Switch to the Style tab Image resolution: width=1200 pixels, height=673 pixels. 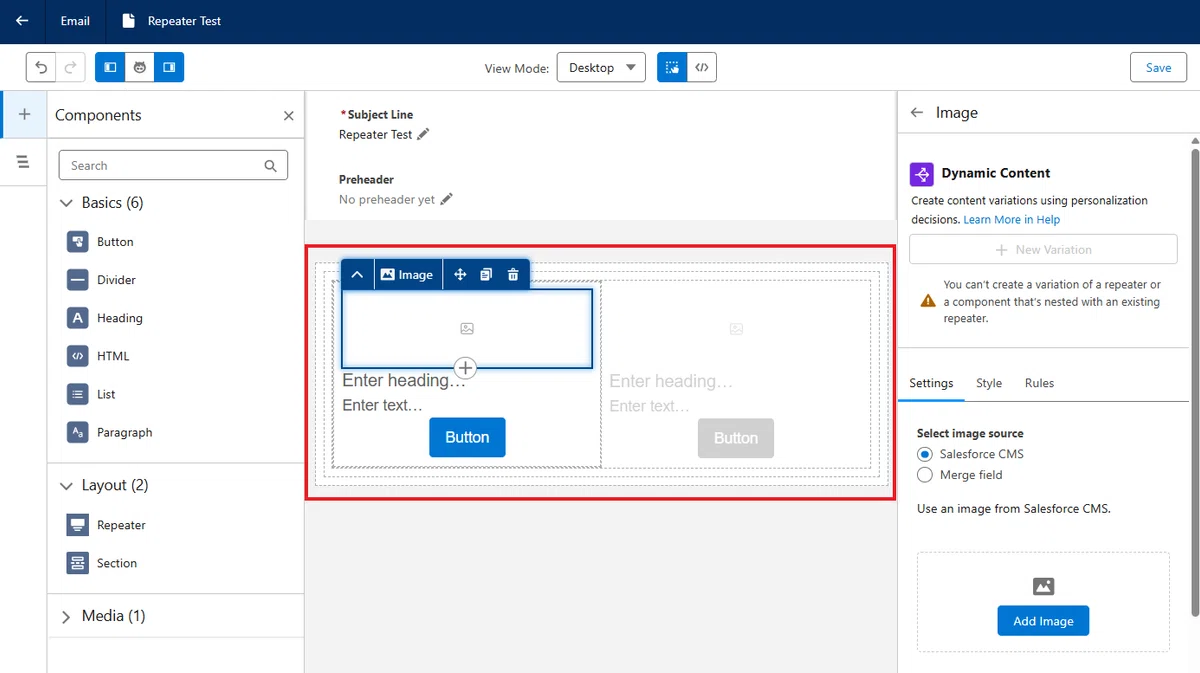(989, 383)
